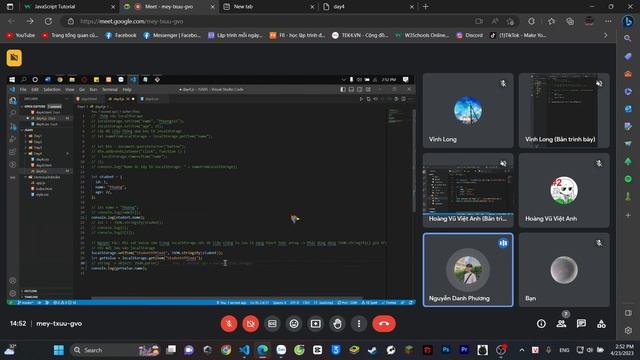Unmute the microphone in Meet controls
This screenshot has height=360, width=640.
229,324
